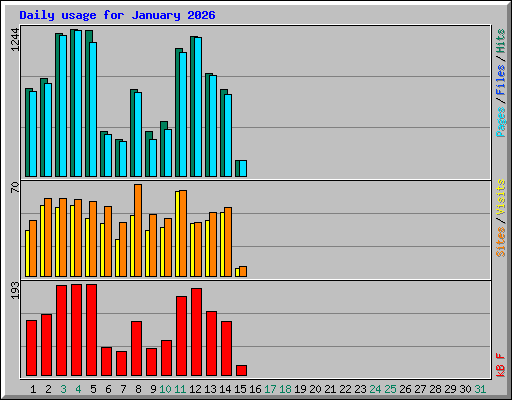Click the day 12 red KB bar

pyautogui.click(x=197, y=332)
